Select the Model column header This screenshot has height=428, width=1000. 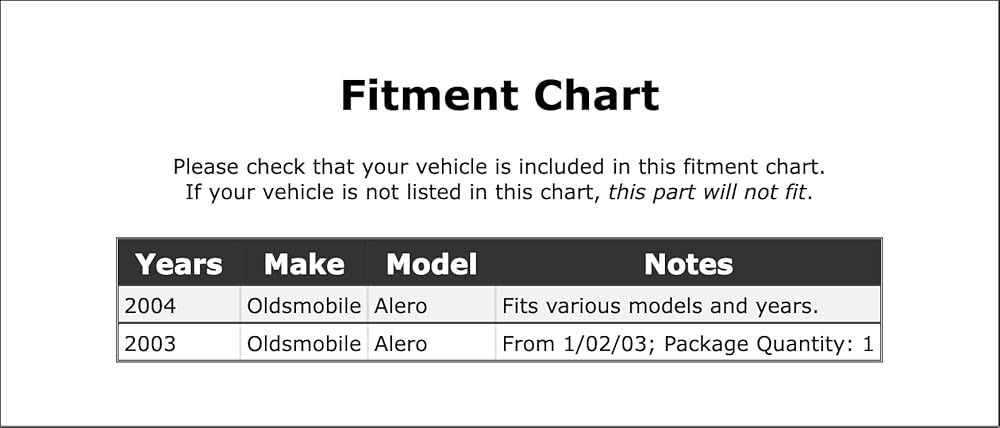(431, 264)
